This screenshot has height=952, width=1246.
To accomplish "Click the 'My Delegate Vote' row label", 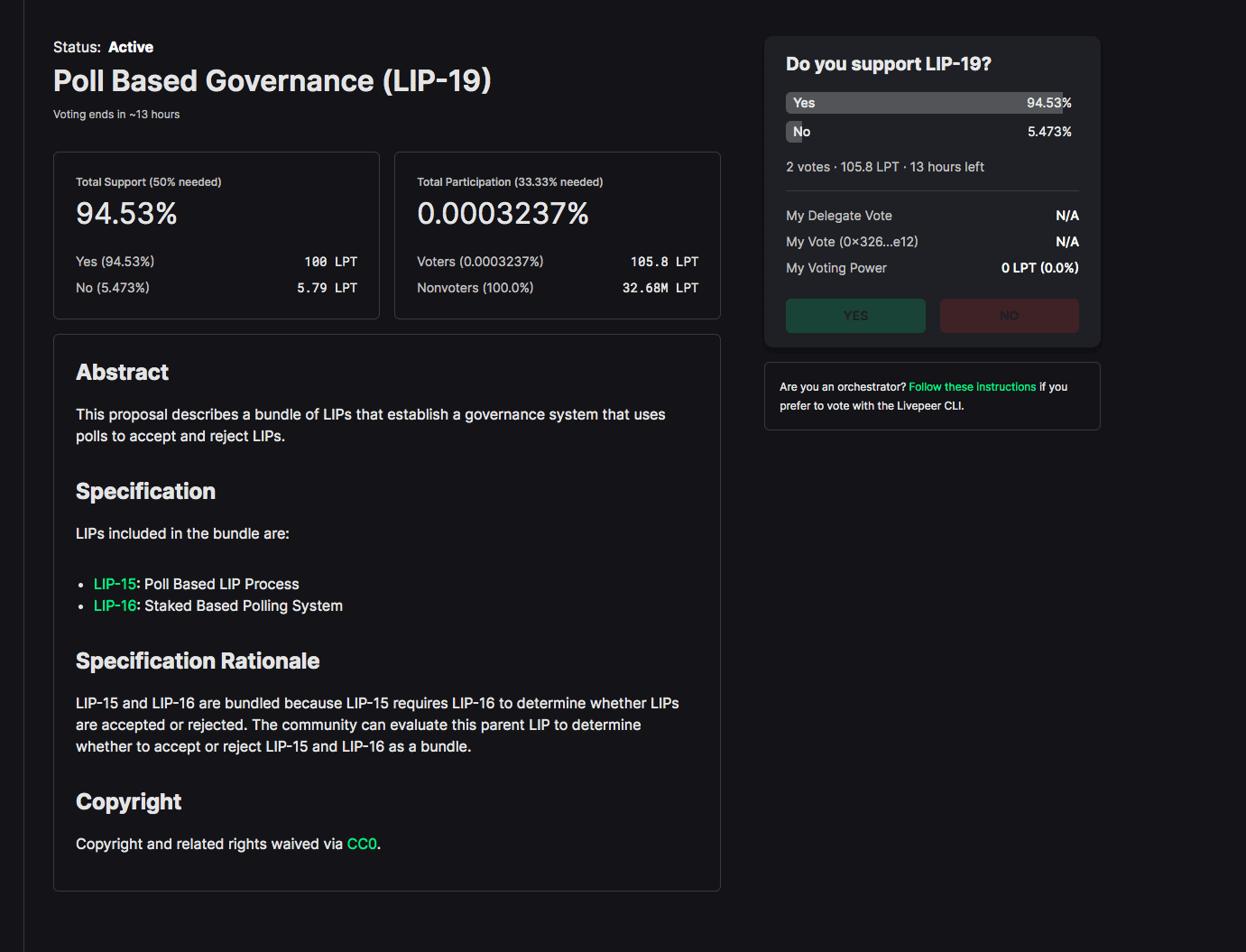I will coord(839,216).
